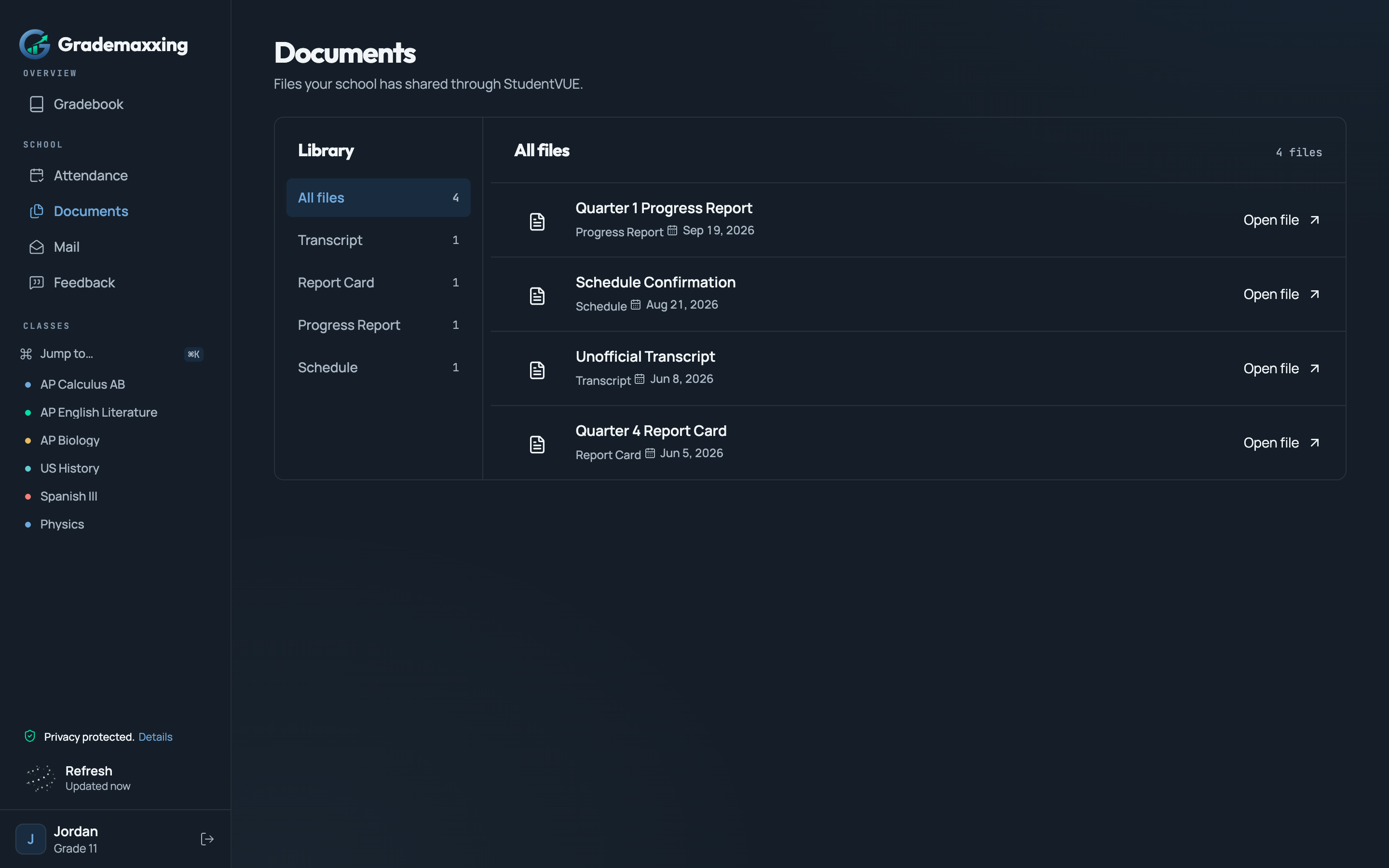This screenshot has width=1389, height=868.
Task: Filter library by Schedule
Action: click(378, 367)
